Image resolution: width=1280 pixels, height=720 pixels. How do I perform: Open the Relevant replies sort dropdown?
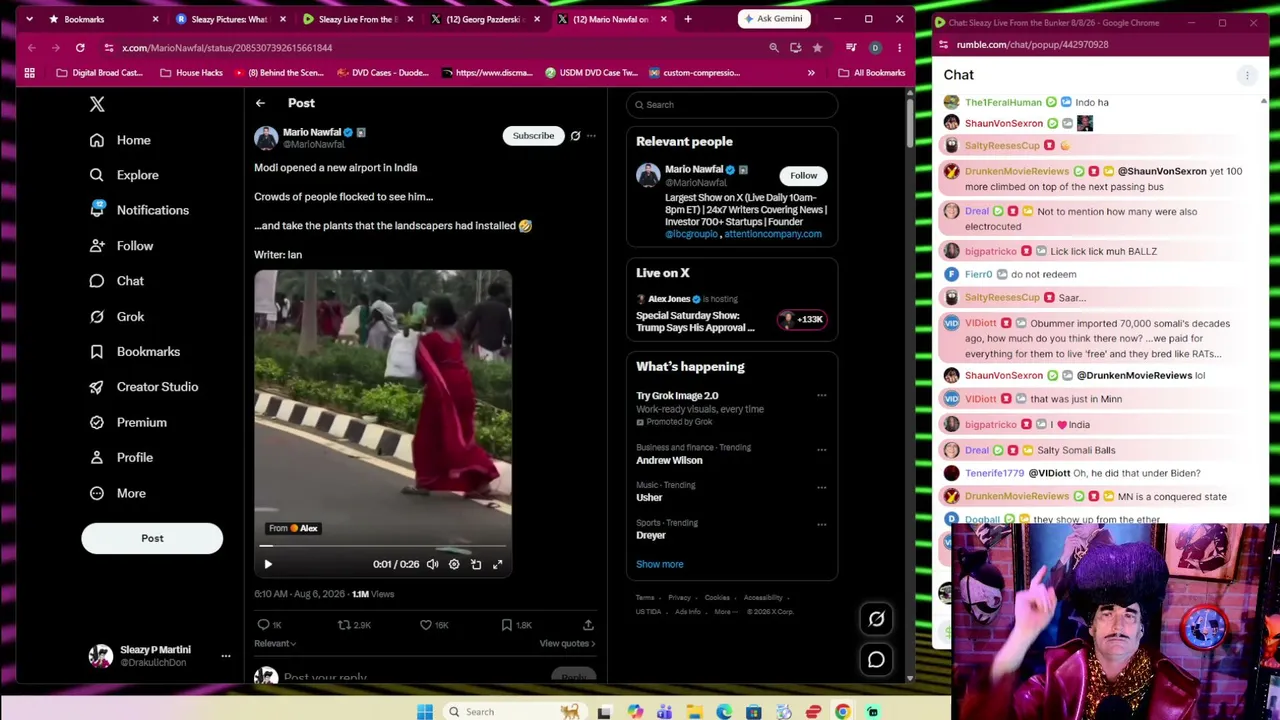click(275, 644)
